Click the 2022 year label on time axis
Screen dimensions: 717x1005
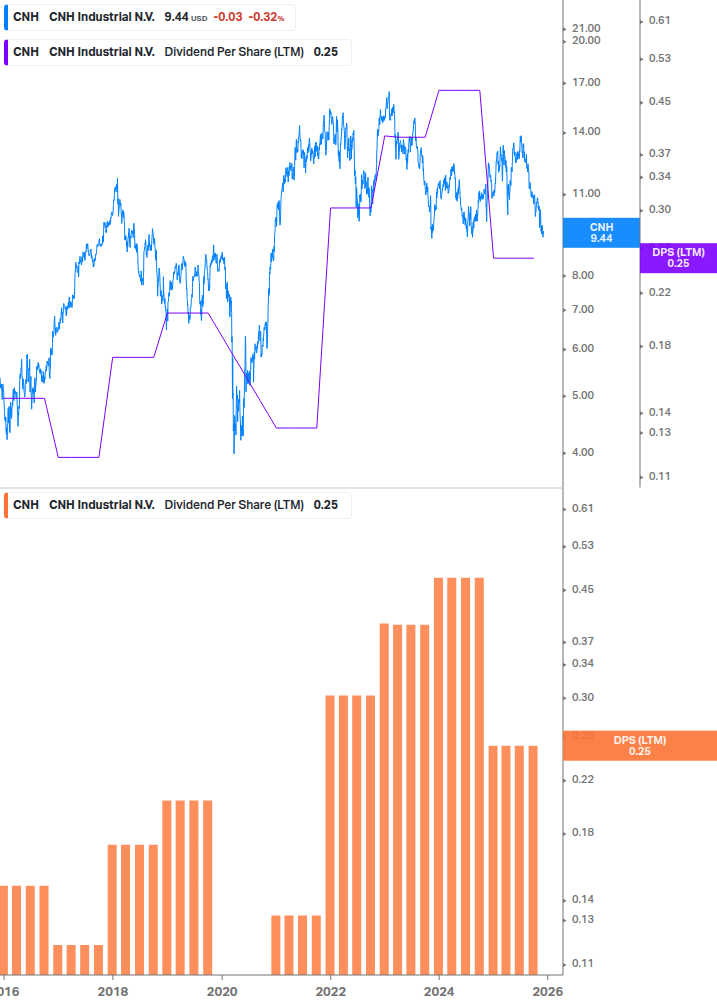click(x=331, y=992)
